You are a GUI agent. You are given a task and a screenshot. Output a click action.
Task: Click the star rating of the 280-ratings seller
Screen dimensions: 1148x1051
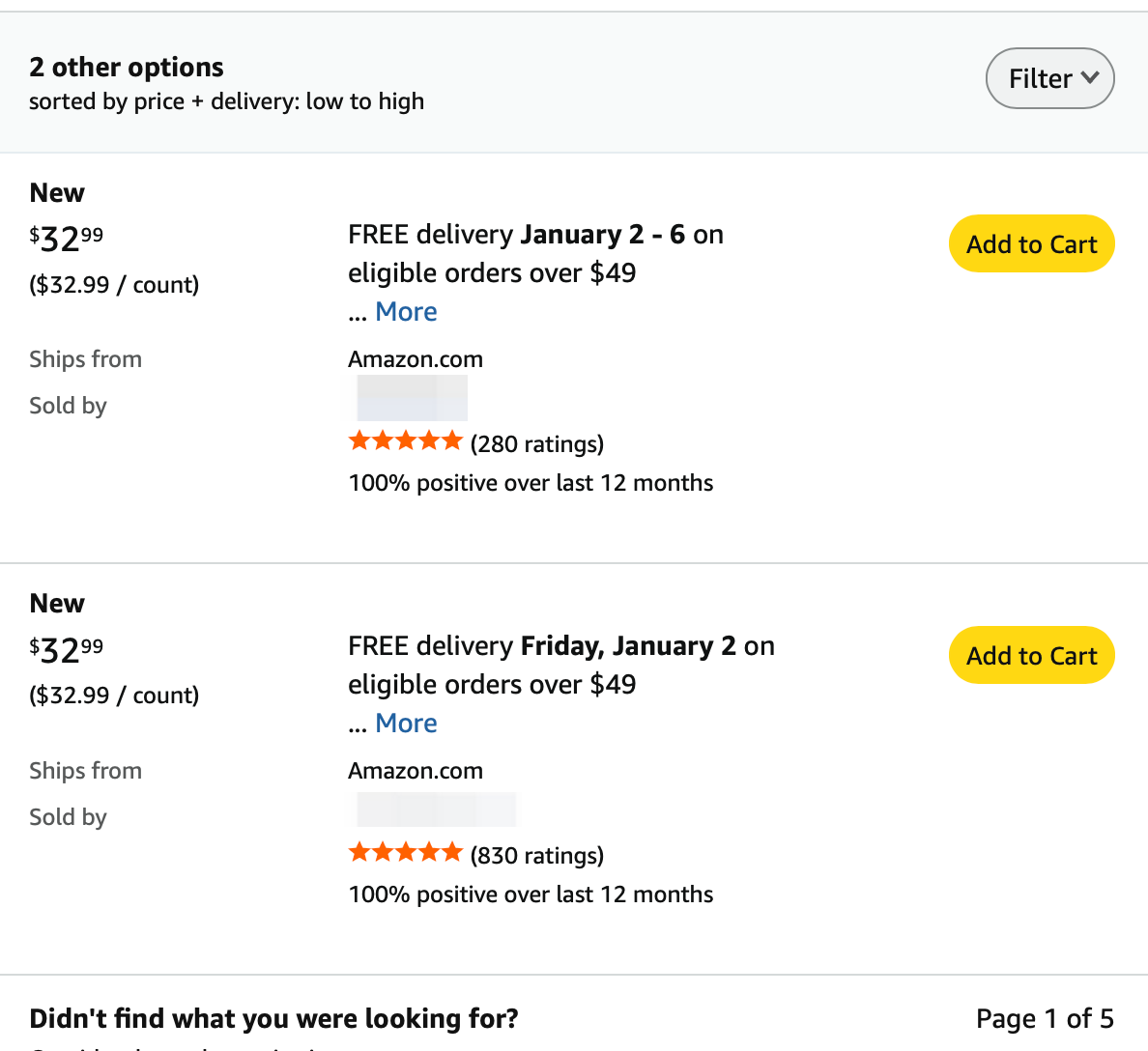(405, 442)
